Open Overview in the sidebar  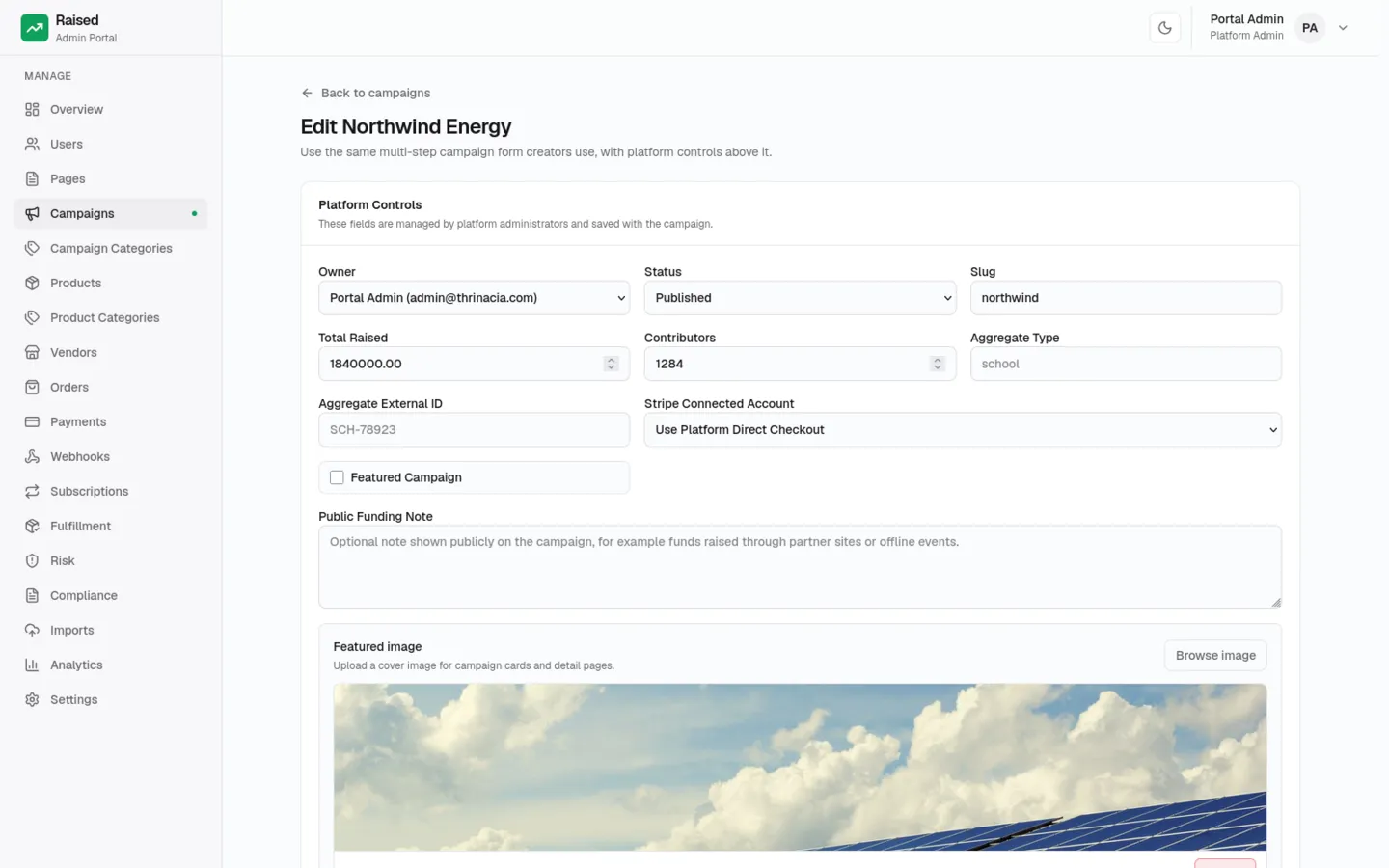point(110,109)
